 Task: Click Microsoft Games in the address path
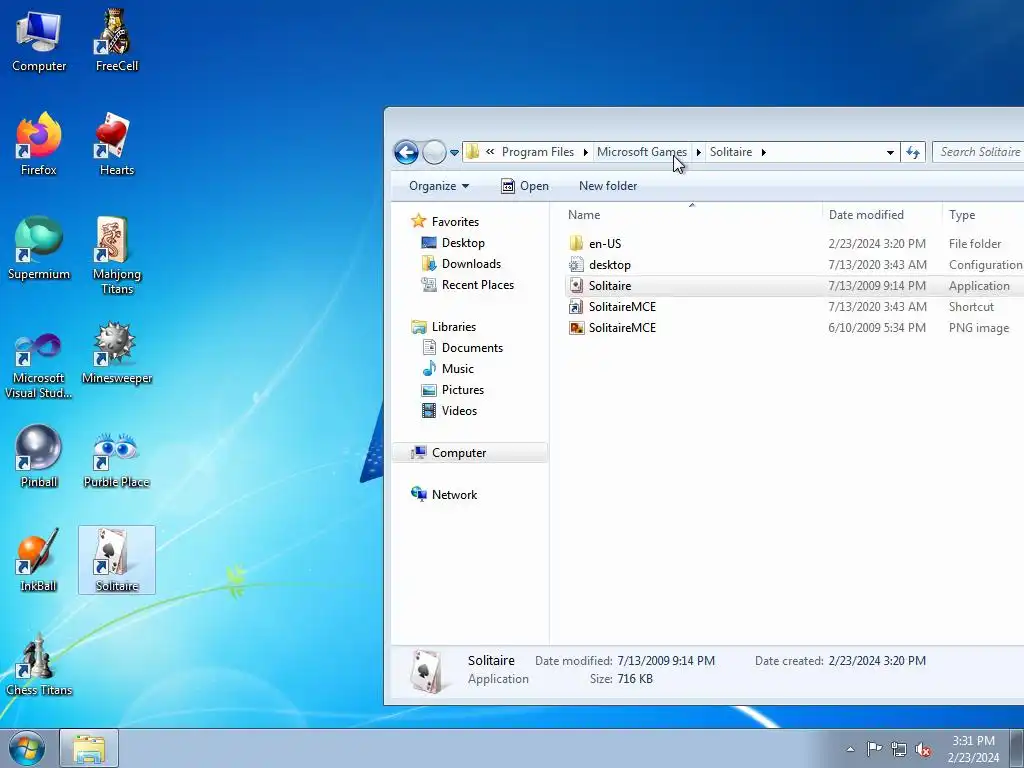tap(641, 152)
